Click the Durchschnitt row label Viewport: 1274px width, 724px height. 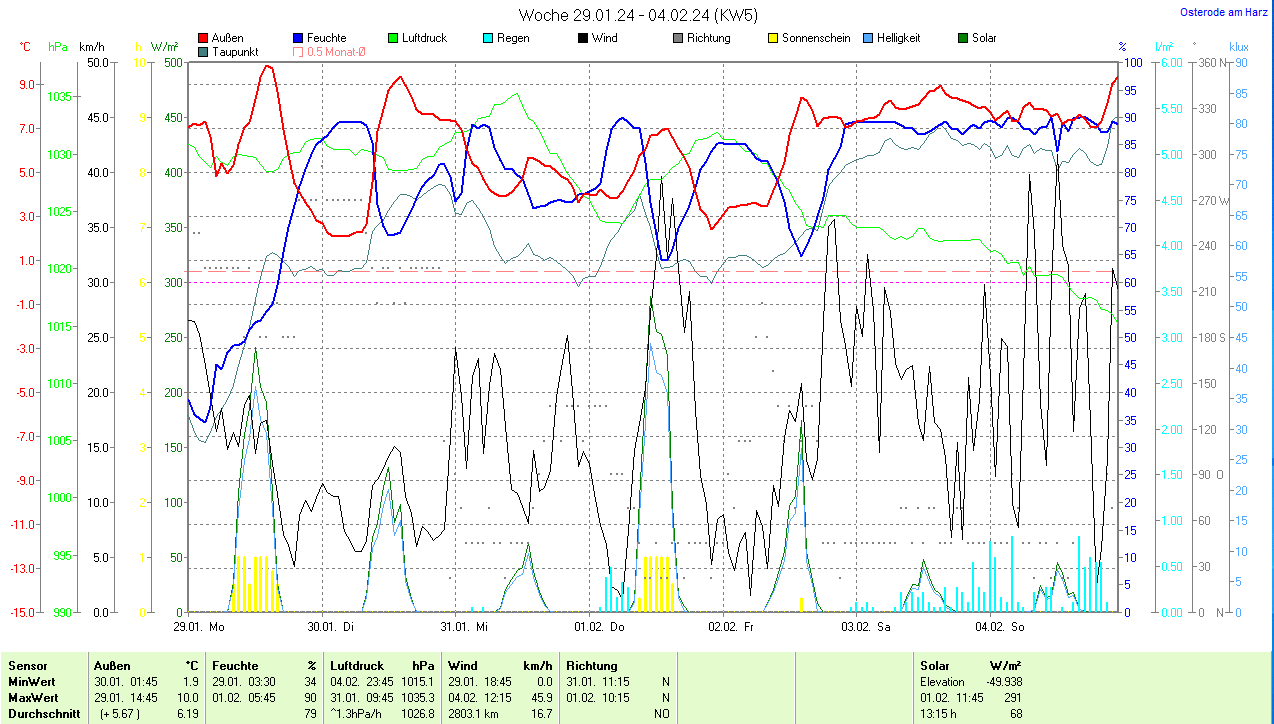pos(41,714)
